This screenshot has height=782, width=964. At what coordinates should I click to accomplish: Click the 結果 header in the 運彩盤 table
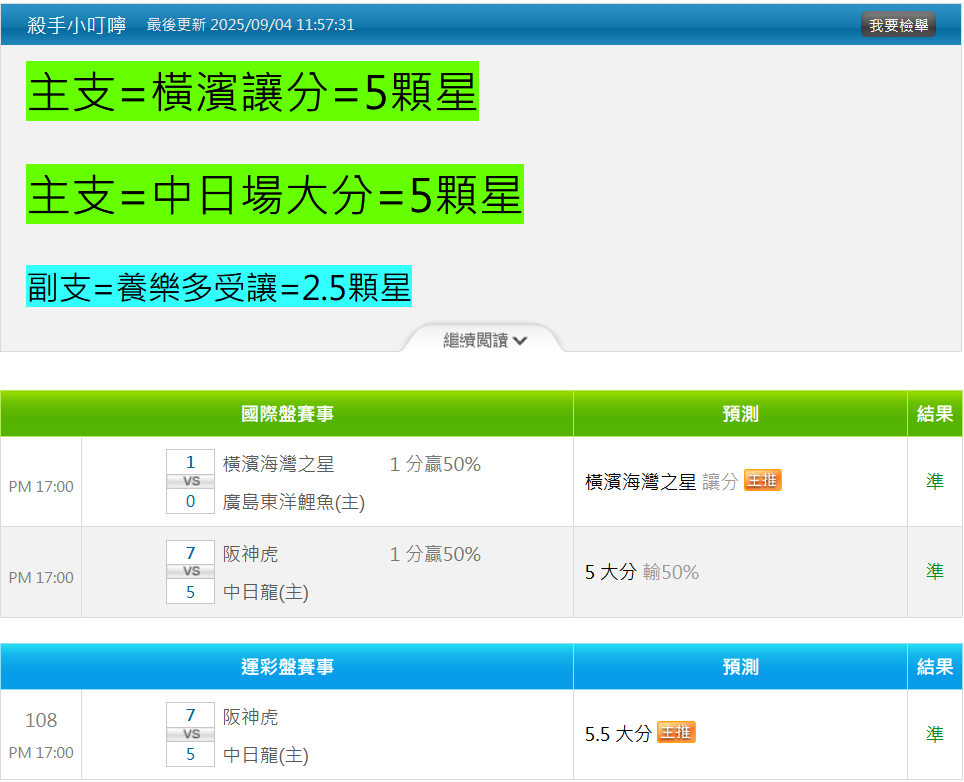point(934,667)
